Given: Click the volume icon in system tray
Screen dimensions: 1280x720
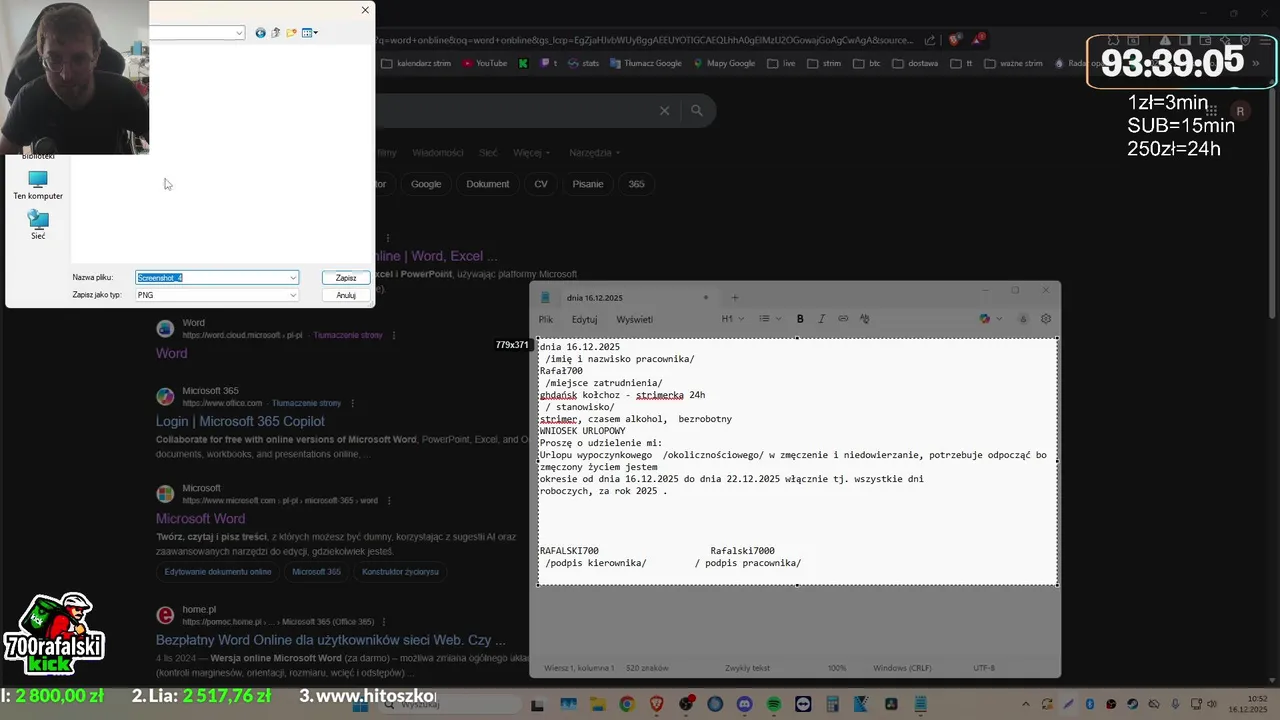Looking at the screenshot, I should click(1212, 705).
